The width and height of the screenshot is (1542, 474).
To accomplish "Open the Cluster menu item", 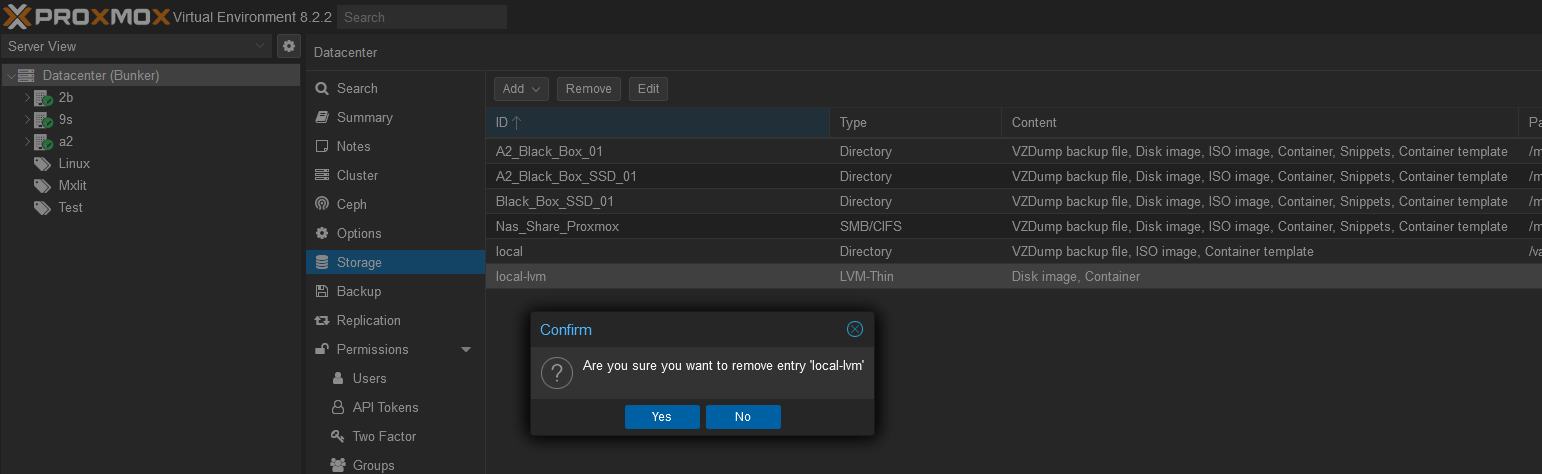I will click(x=395, y=175).
